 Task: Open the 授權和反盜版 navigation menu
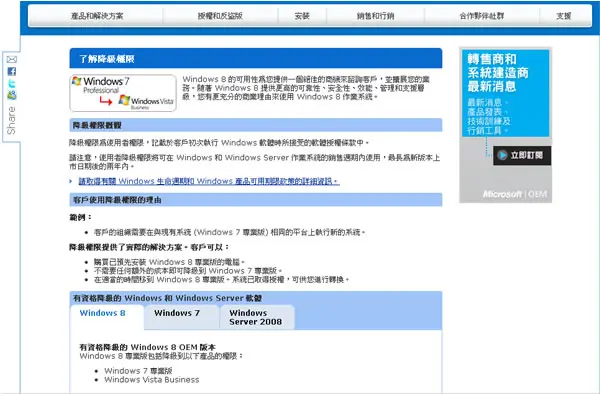coord(220,16)
